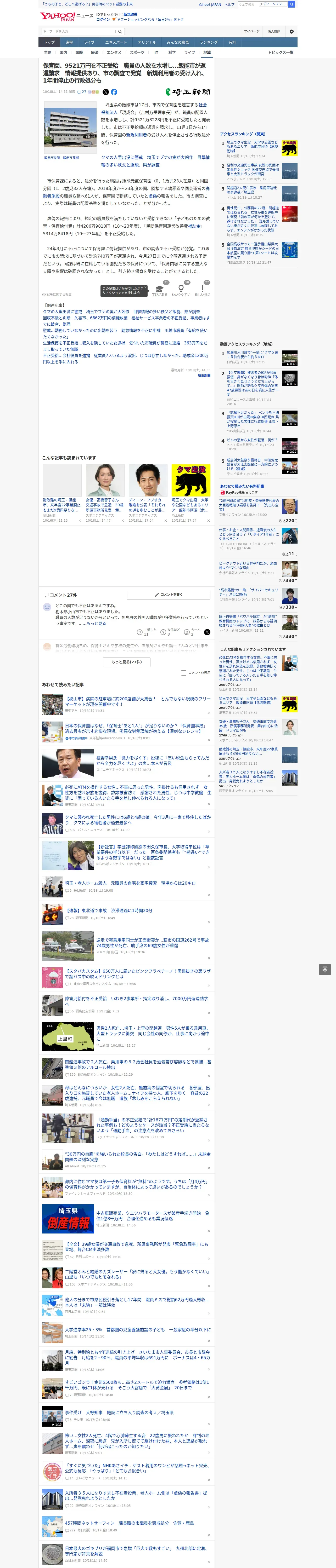Click the Yahoo! JAPAN News logo
This screenshot has width=336, height=1568.
pyautogui.click(x=66, y=16)
